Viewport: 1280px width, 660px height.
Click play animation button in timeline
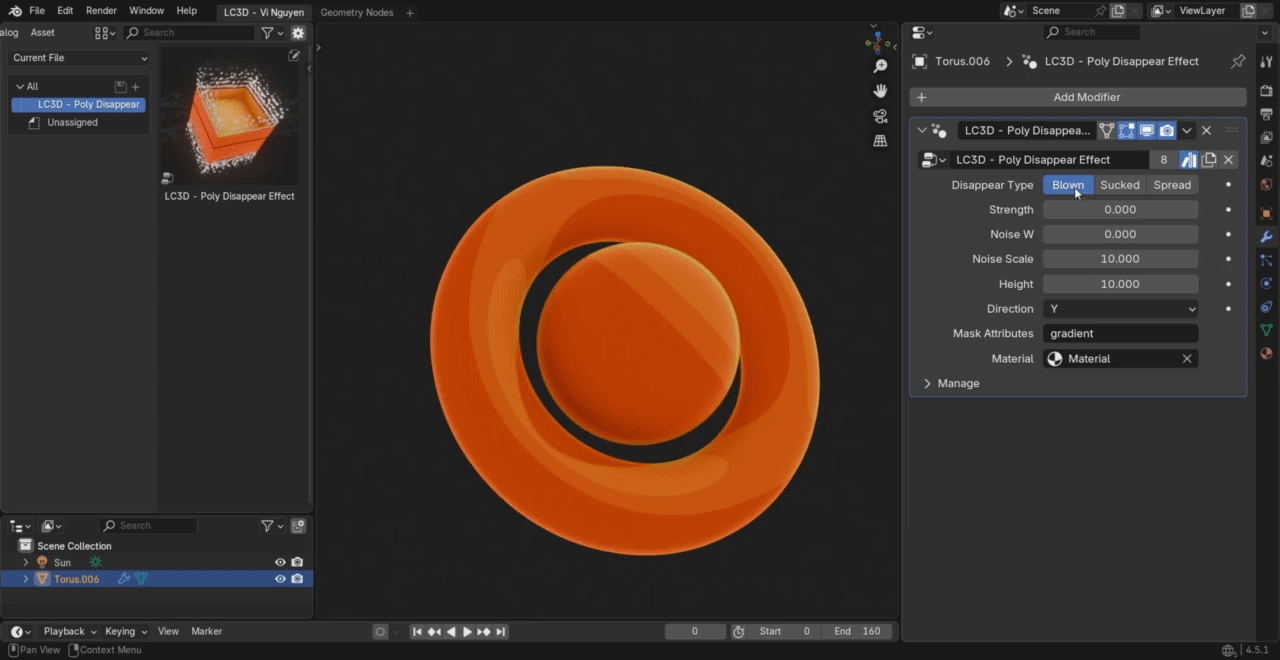click(467, 632)
